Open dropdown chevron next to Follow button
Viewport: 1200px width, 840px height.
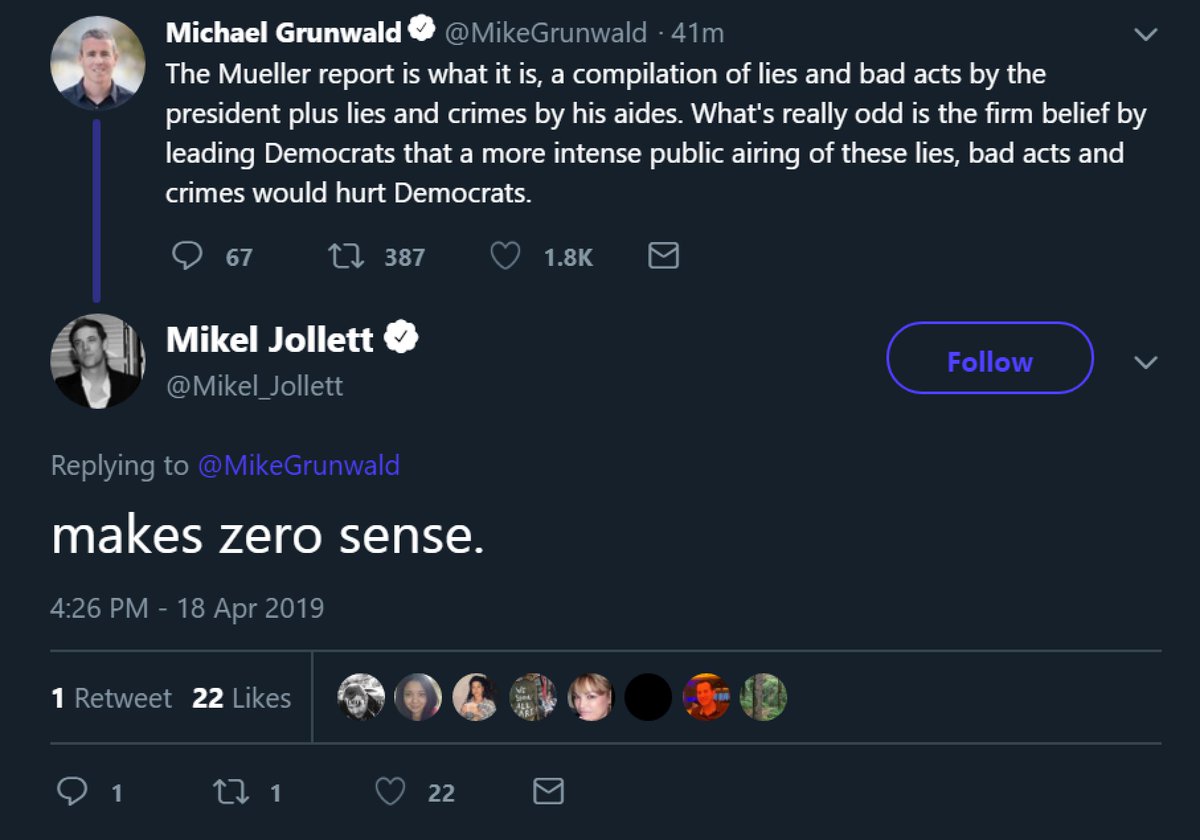(x=1146, y=361)
